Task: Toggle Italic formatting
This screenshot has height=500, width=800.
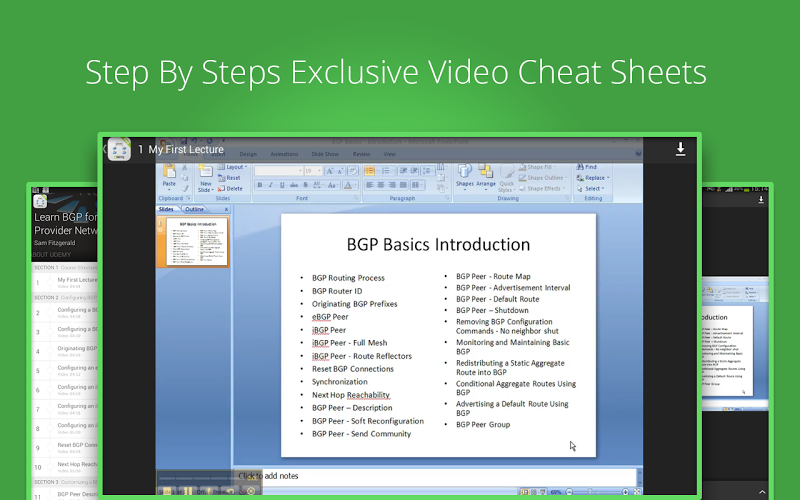Action: (271, 185)
